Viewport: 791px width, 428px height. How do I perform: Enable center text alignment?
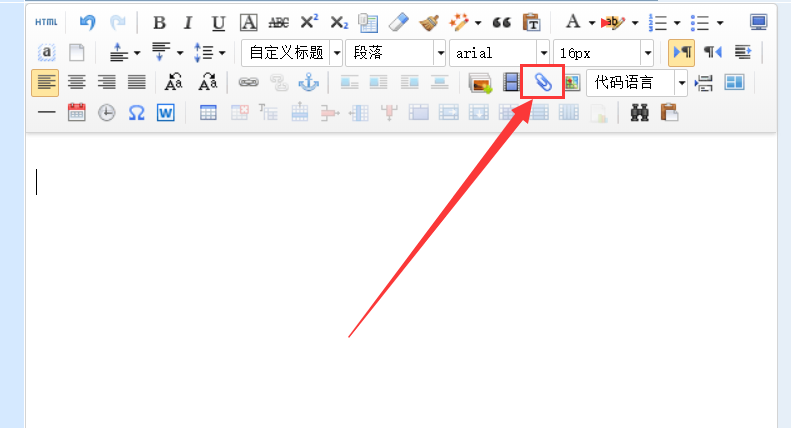point(76,82)
